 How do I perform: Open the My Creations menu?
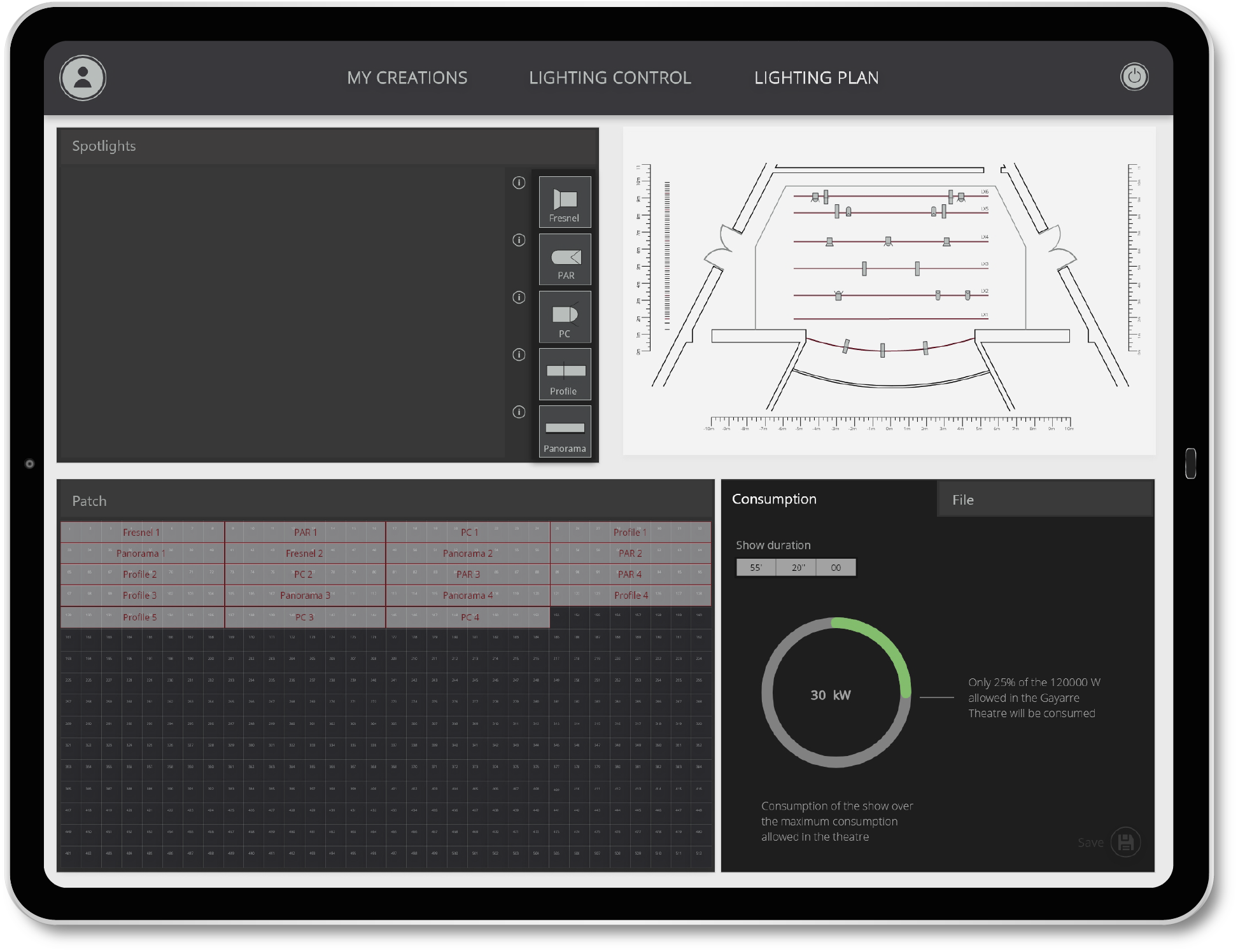click(x=407, y=78)
